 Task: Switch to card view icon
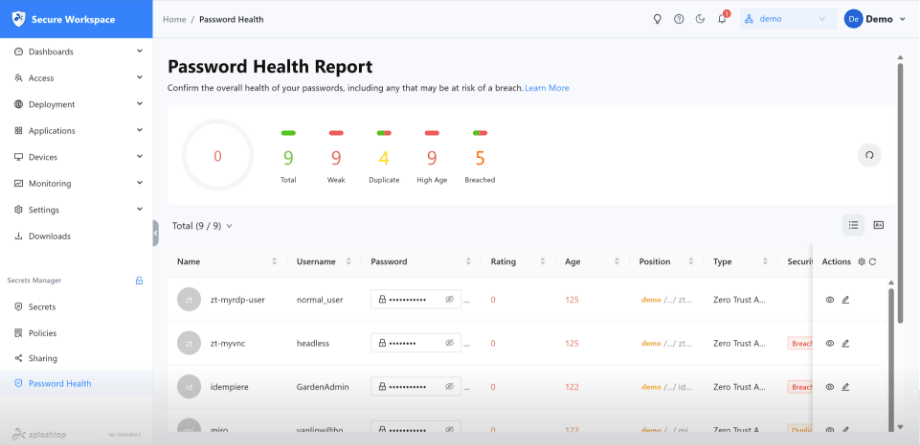pyautogui.click(x=878, y=225)
